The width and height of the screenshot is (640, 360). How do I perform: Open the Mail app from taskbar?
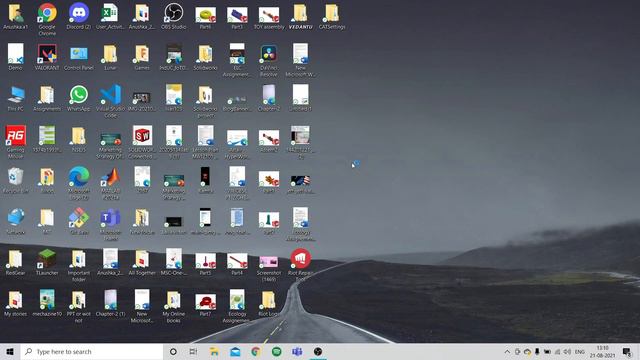click(235, 351)
